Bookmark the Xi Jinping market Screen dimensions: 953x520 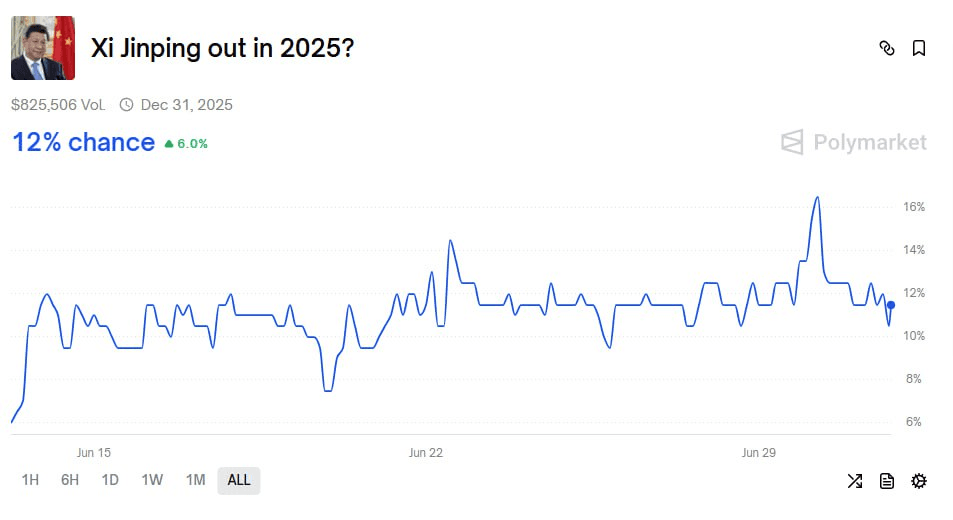pos(919,48)
